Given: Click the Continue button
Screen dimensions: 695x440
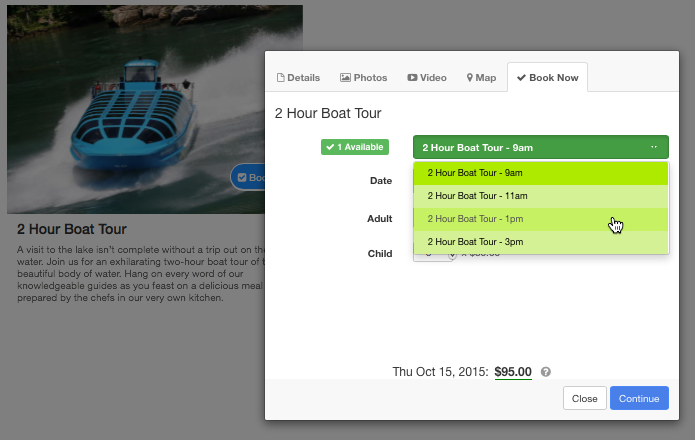Looking at the screenshot, I should point(639,398).
